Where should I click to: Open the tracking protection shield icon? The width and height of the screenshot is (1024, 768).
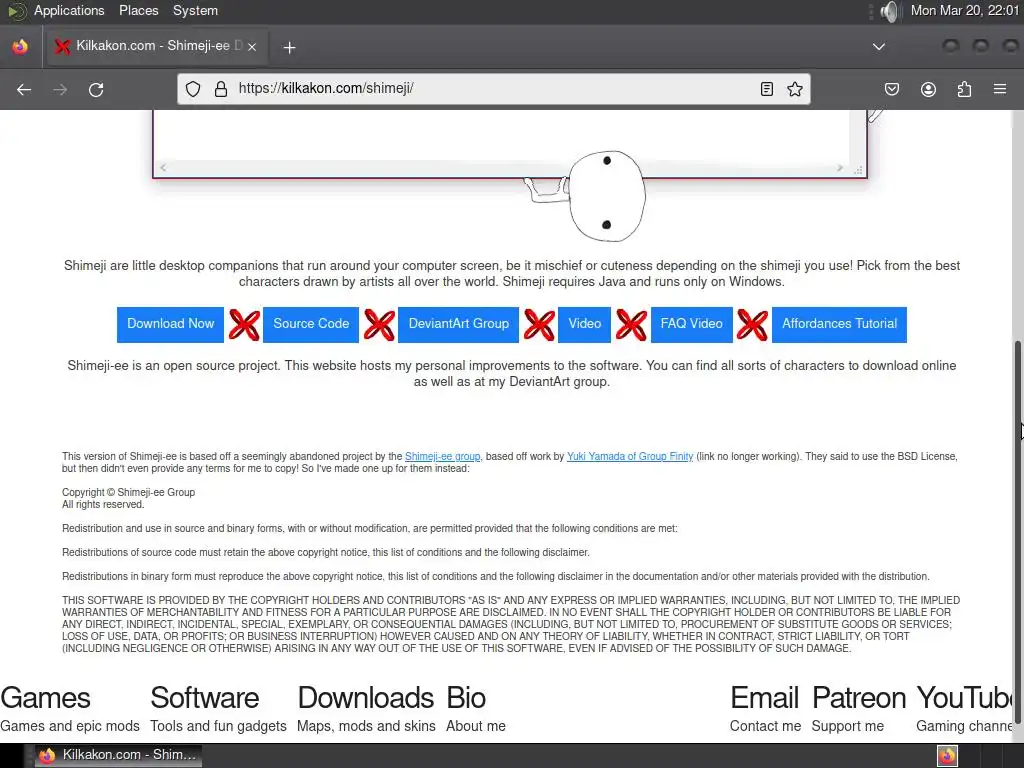193,89
